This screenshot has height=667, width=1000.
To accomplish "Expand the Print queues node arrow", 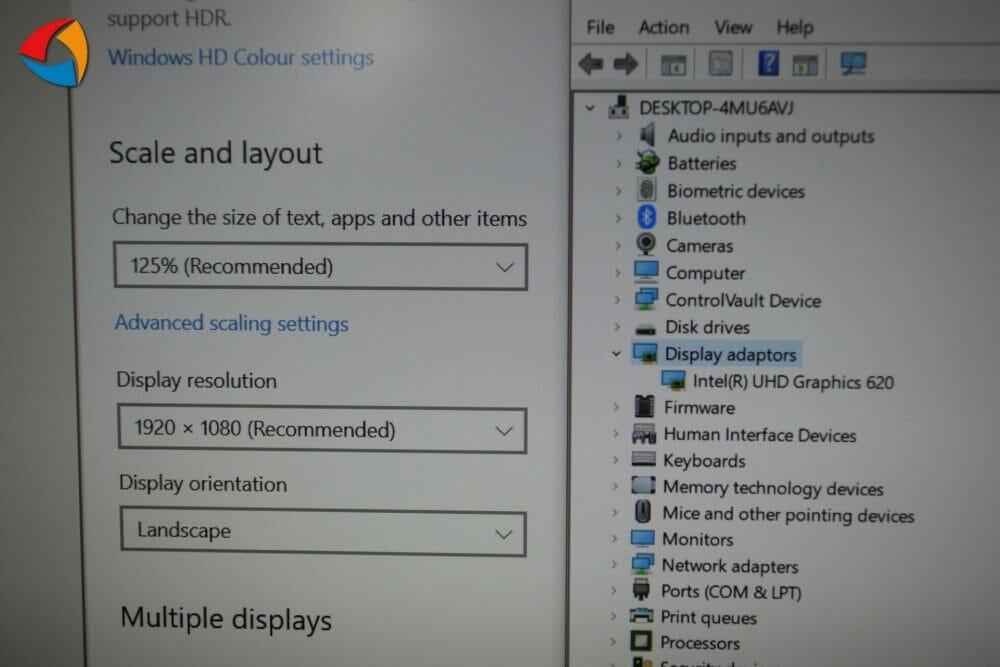I will coord(614,617).
